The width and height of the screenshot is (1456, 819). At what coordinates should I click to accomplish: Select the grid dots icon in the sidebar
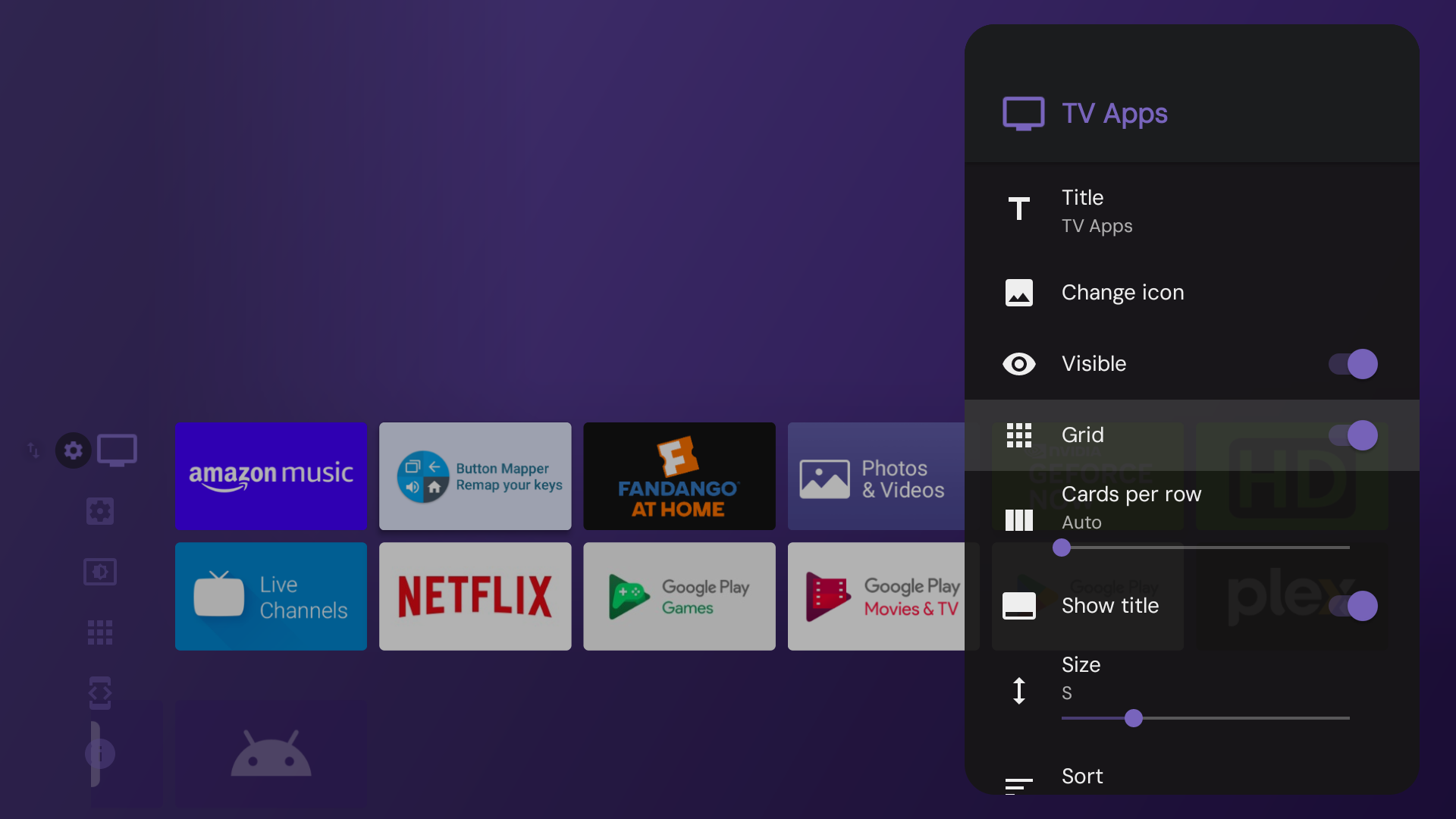100,632
